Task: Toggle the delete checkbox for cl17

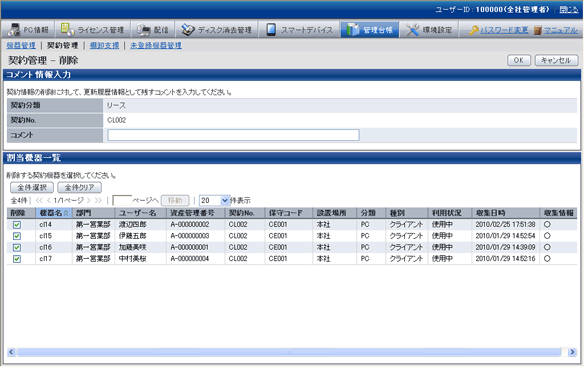Action: (17, 259)
